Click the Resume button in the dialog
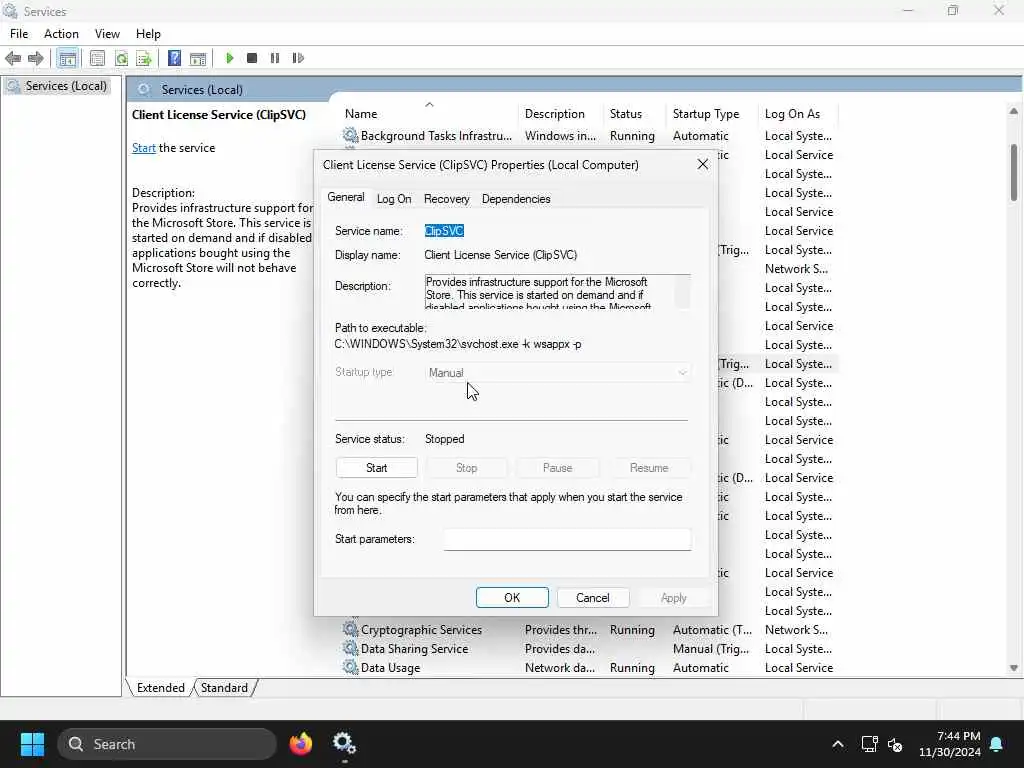The width and height of the screenshot is (1024, 768). pos(648,468)
